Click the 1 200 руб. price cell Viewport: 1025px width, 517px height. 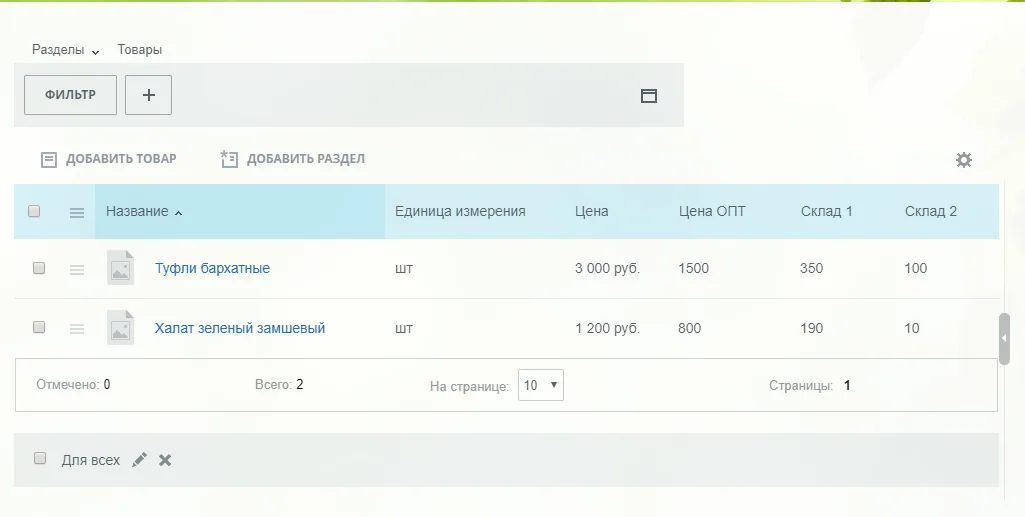coord(607,328)
